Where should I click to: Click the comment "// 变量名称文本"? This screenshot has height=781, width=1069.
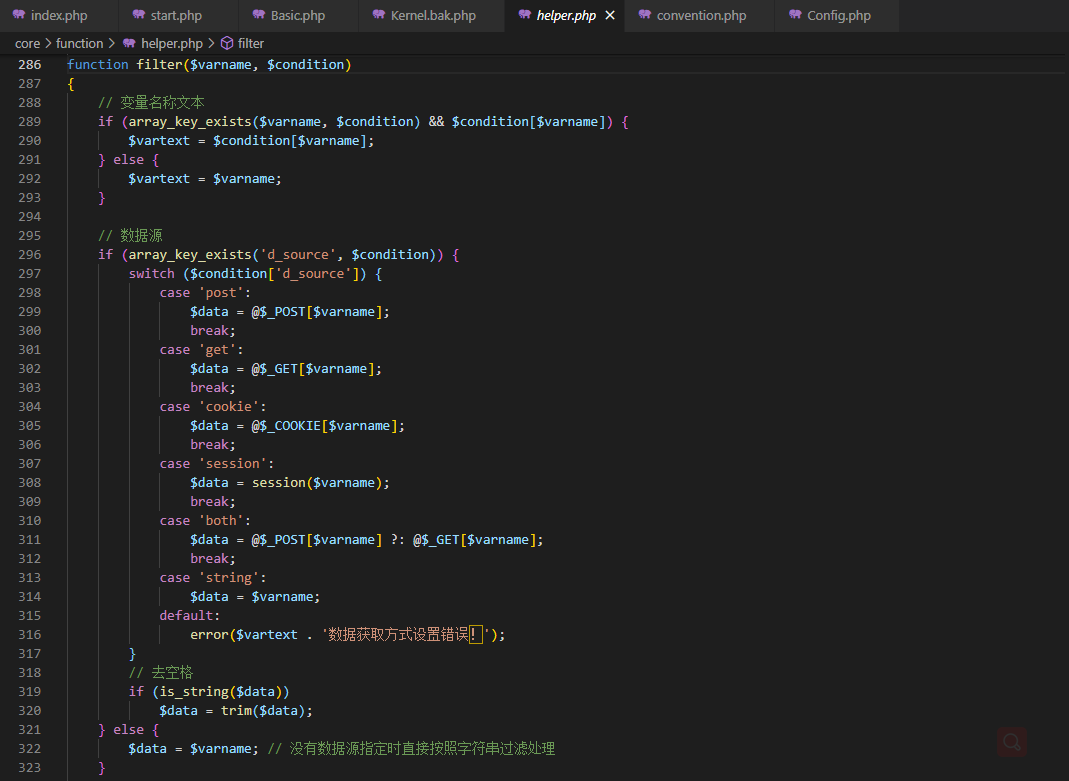[x=151, y=103]
